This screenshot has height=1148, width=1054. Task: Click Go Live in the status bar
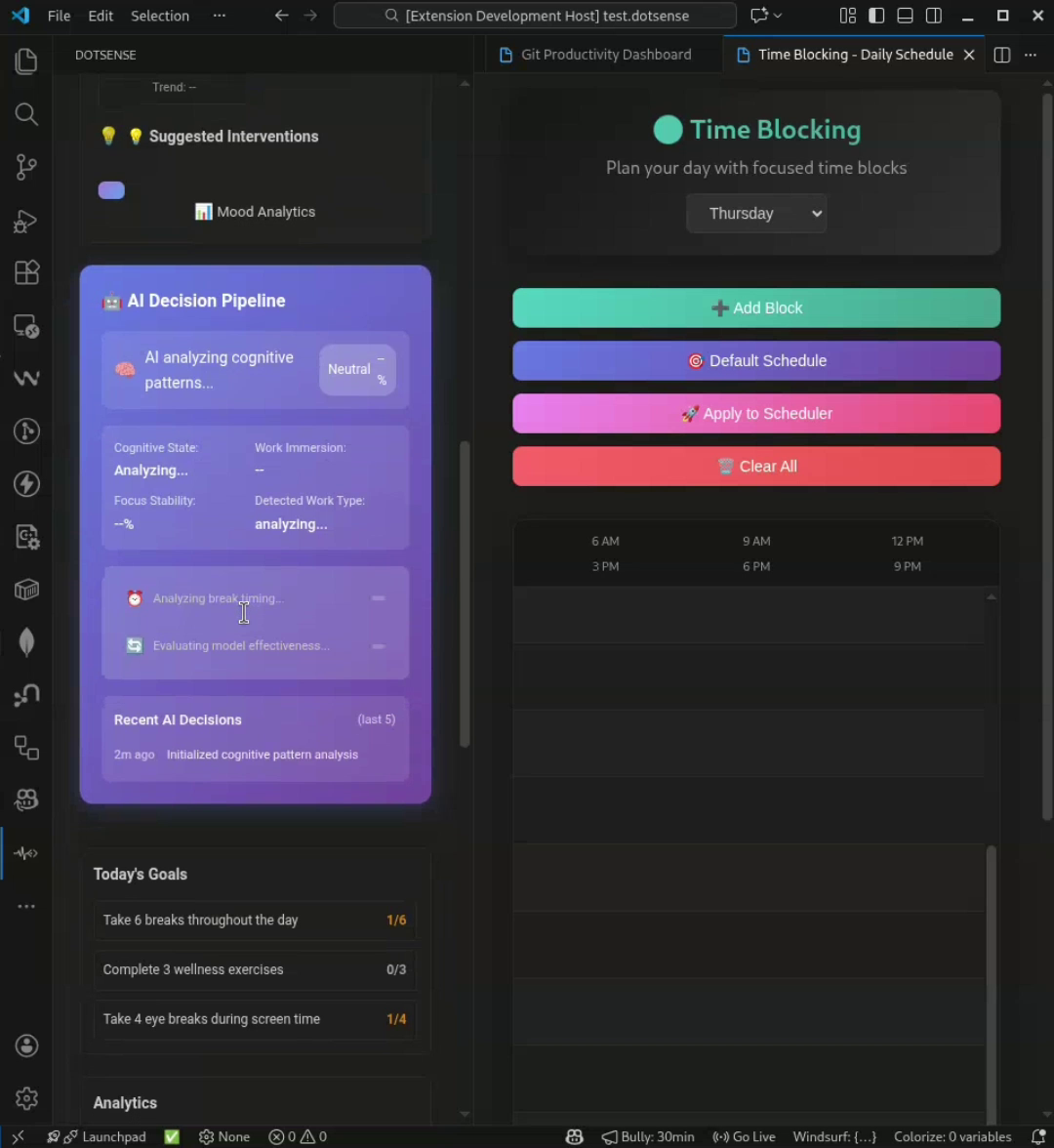pyautogui.click(x=744, y=1136)
